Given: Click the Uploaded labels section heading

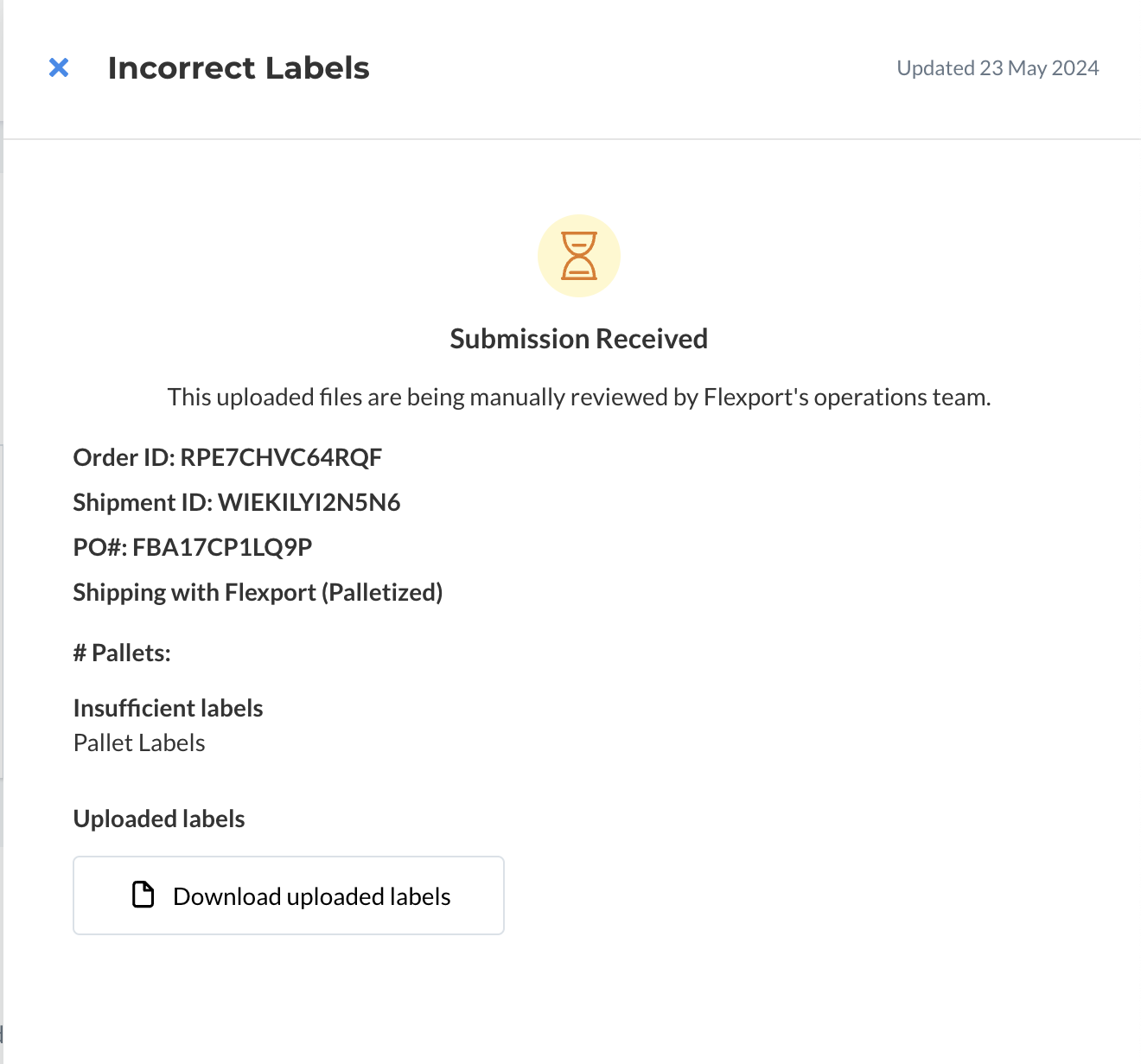Looking at the screenshot, I should pyautogui.click(x=159, y=819).
